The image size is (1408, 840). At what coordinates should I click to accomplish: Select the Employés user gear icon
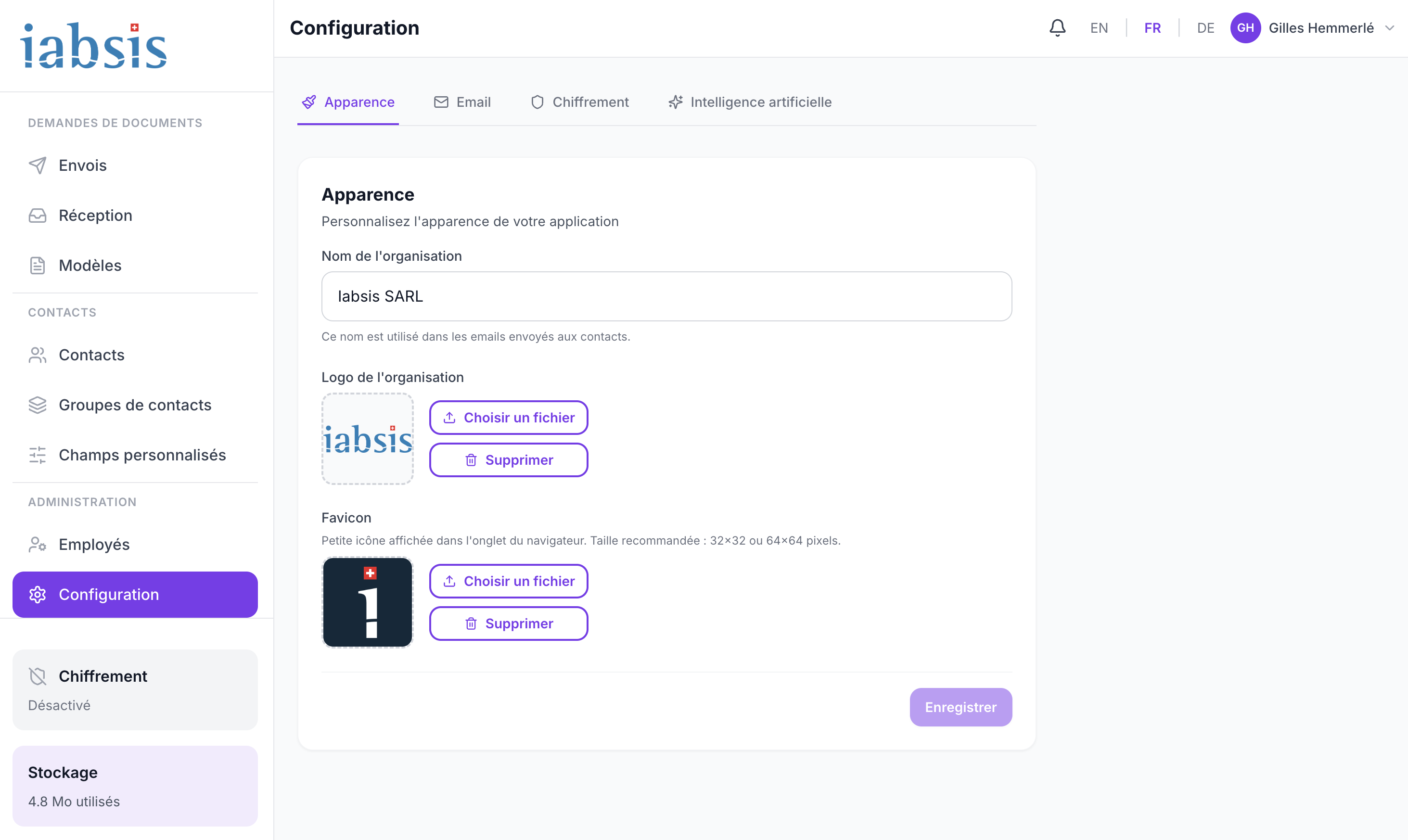(x=37, y=544)
